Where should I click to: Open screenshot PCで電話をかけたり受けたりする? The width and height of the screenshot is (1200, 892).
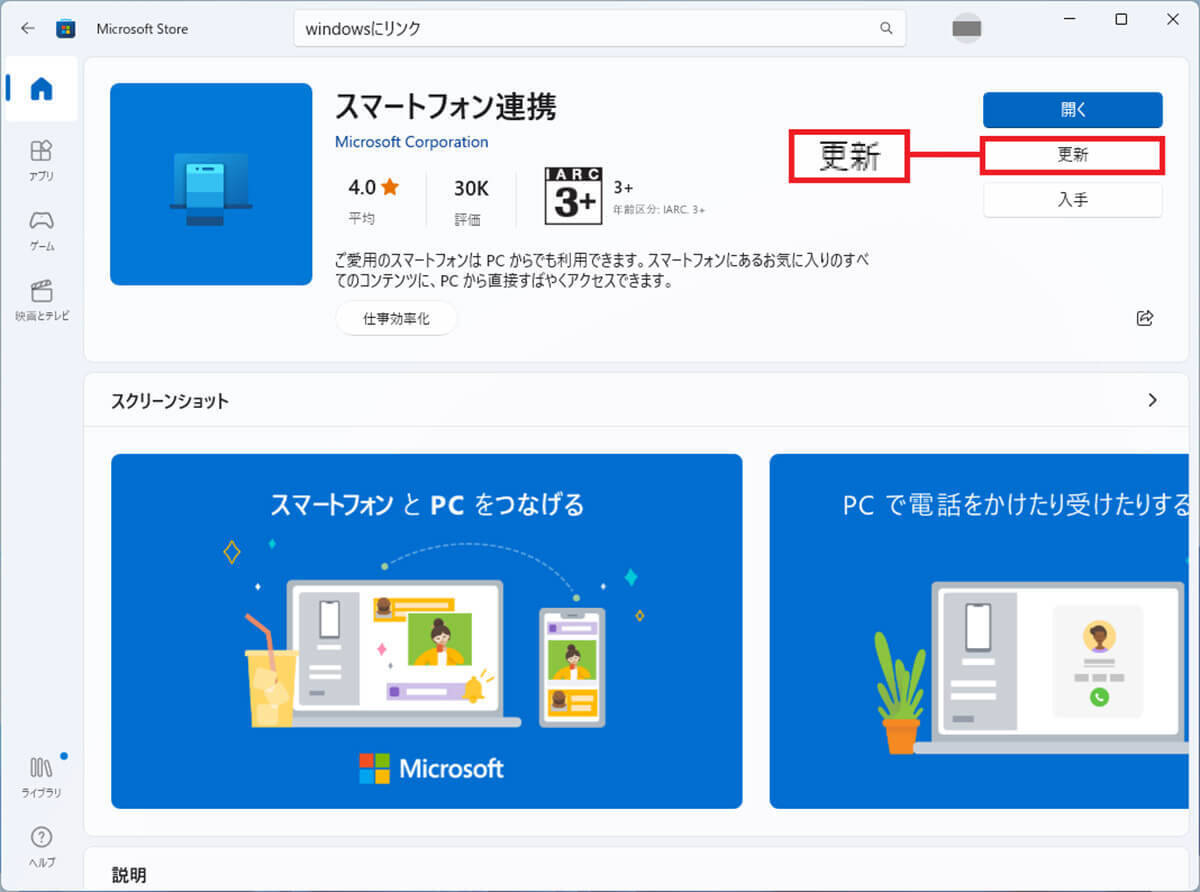pos(979,631)
